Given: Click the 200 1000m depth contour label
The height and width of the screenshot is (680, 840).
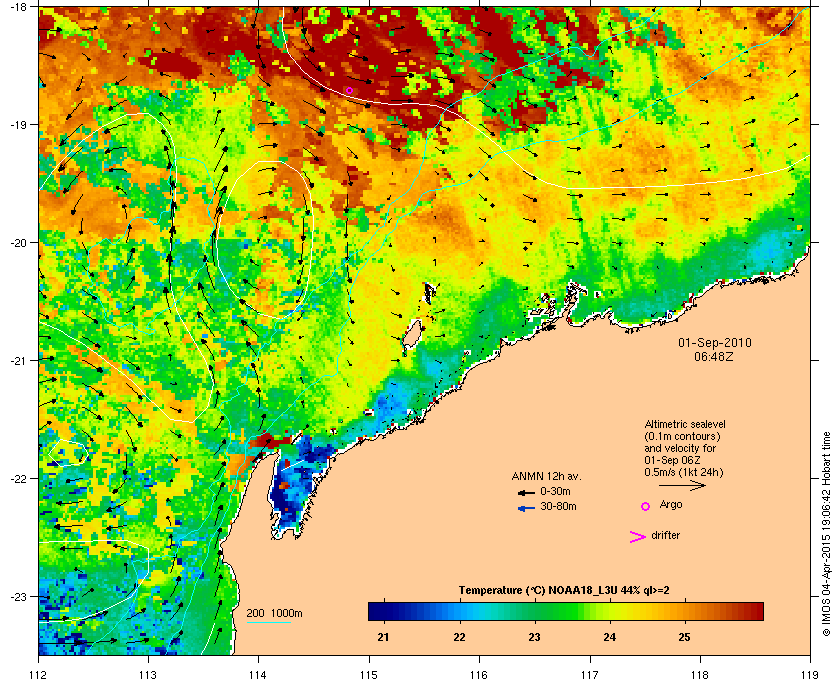Looking at the screenshot, I should click(274, 613).
